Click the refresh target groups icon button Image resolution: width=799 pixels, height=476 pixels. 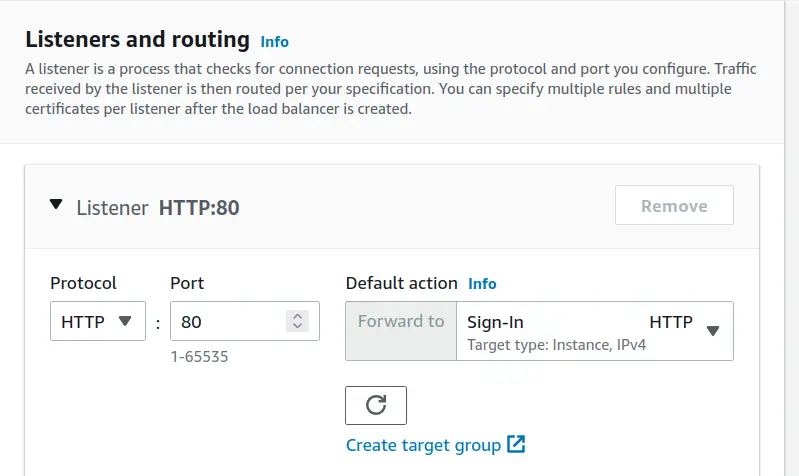(375, 405)
